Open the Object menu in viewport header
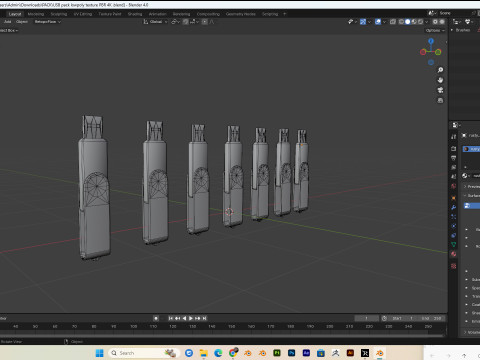 22,22
